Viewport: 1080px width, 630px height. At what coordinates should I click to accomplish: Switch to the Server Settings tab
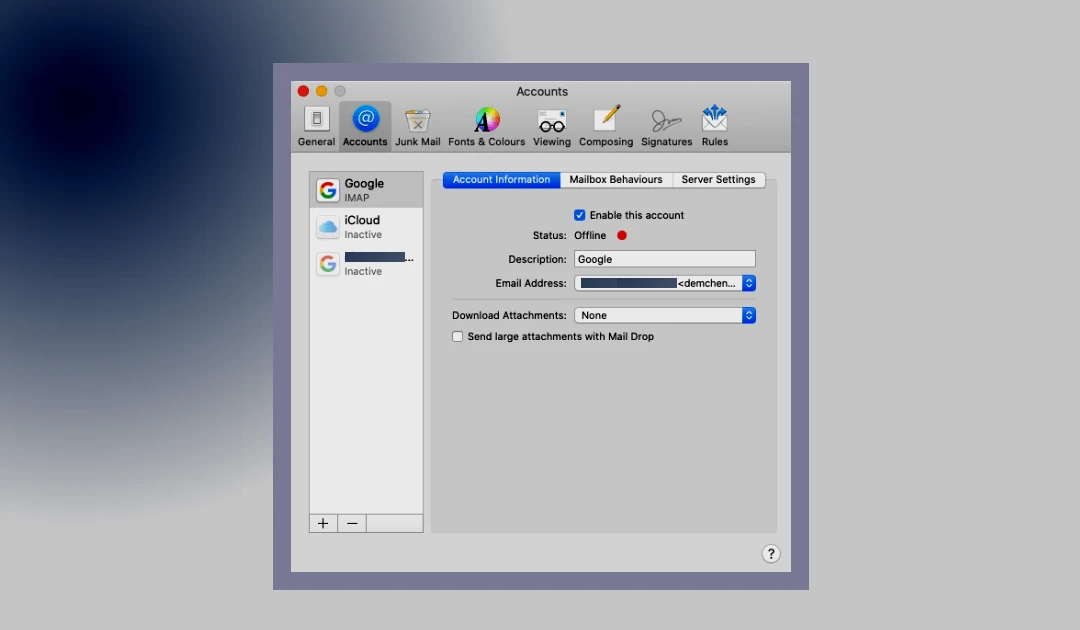coord(718,180)
